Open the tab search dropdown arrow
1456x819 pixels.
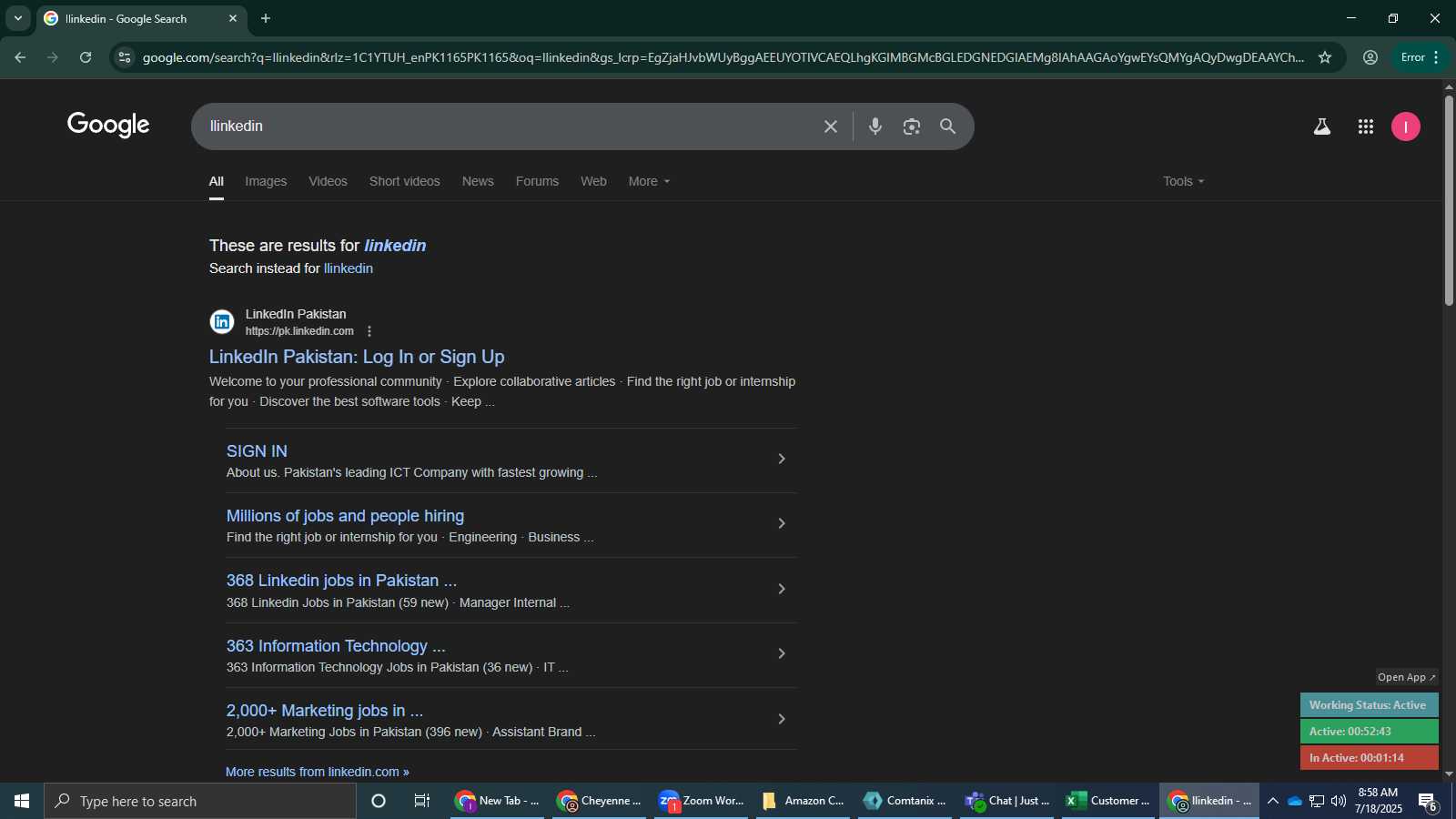17,18
